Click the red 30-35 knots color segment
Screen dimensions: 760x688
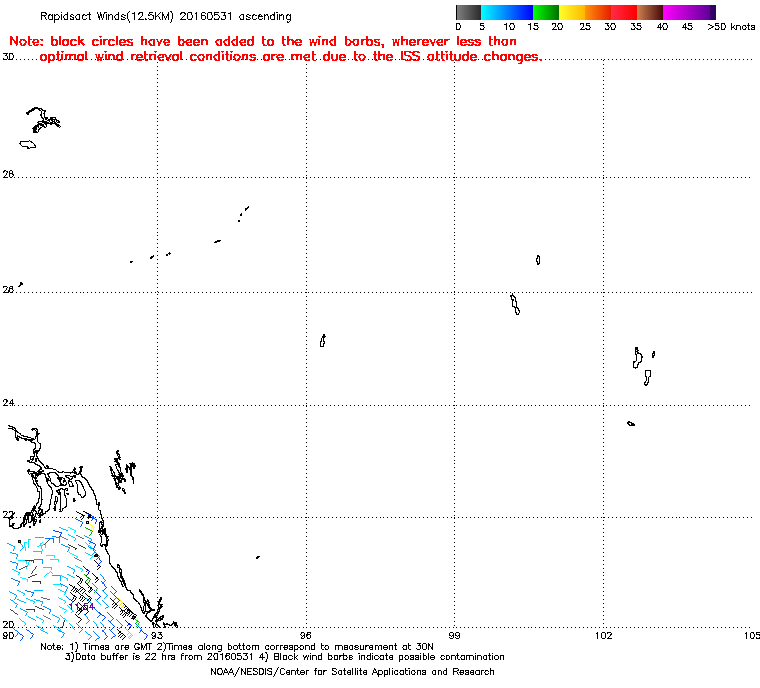(624, 12)
